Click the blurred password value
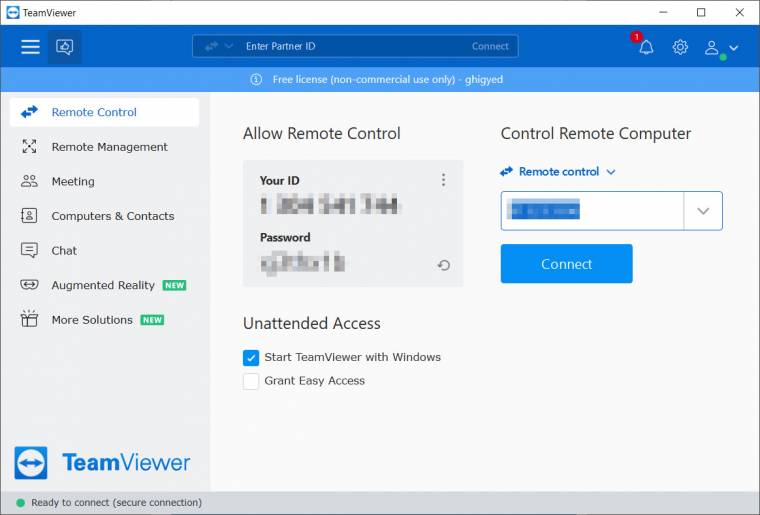The image size is (760, 515). pos(302,263)
